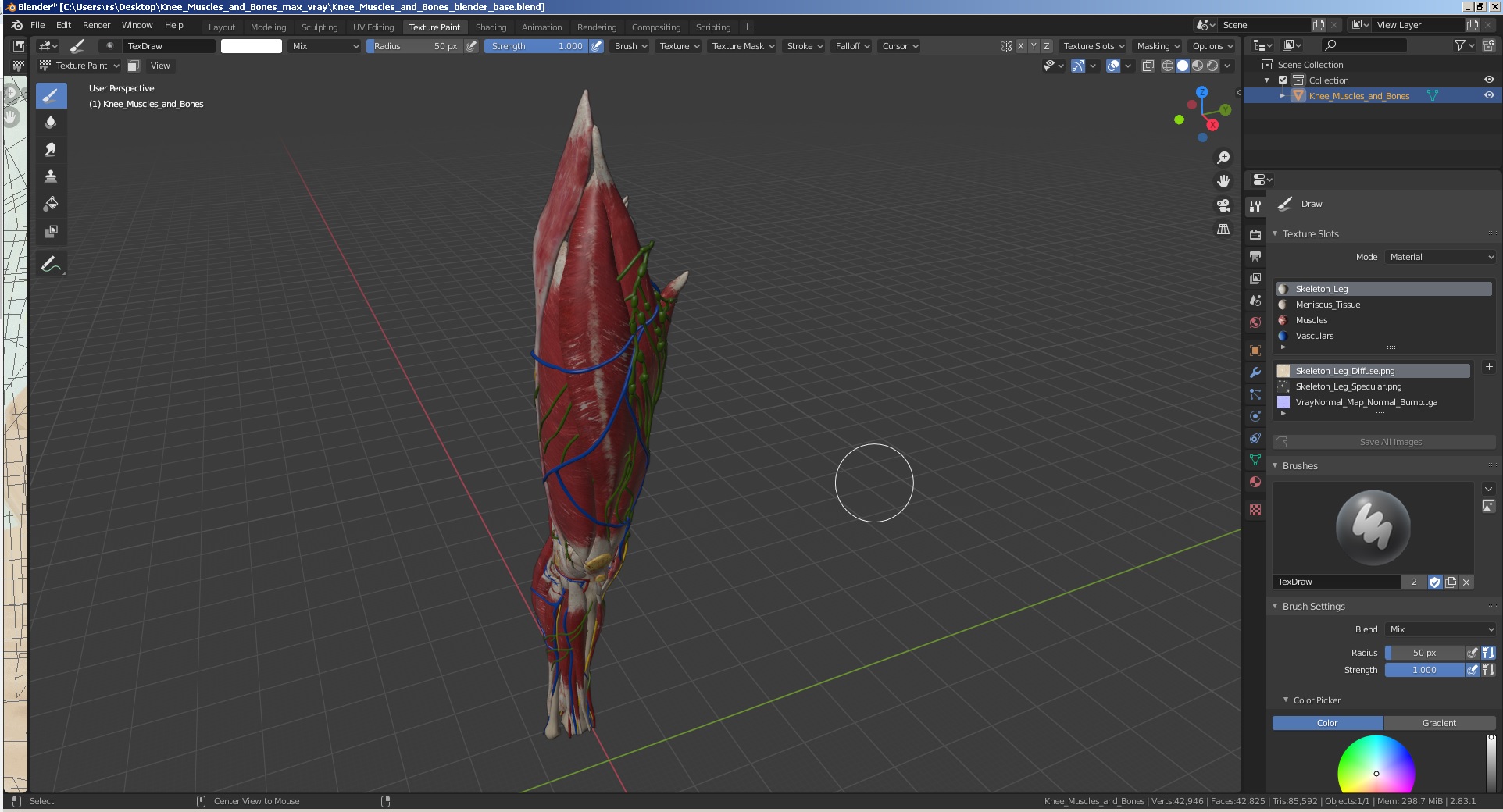
Task: Uncheck the Collection exclude checkbox
Action: [x=1283, y=80]
